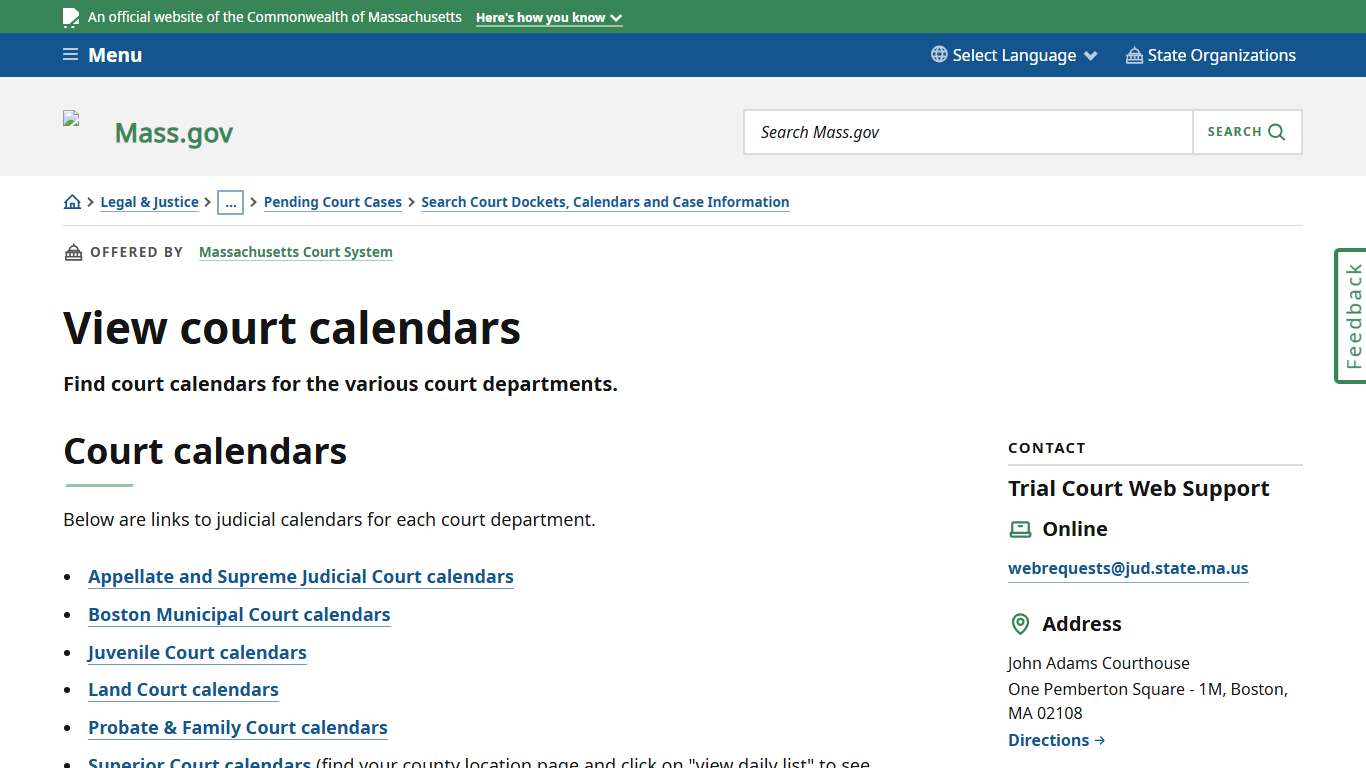This screenshot has height=768, width=1366.
Task: Email webrequests@jud.state.ma.us via its link
Action: pyautogui.click(x=1128, y=568)
